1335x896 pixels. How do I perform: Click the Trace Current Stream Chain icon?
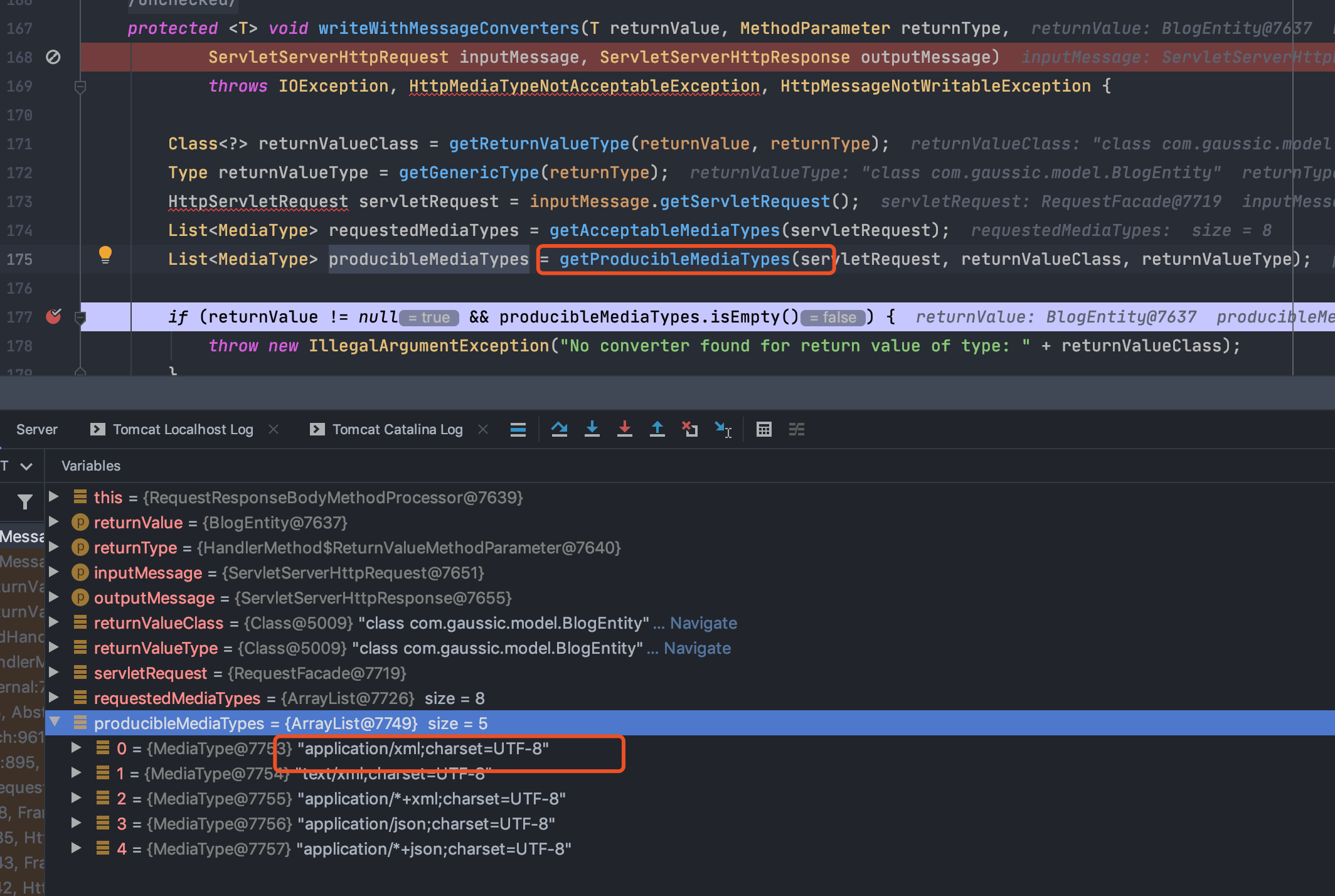click(796, 430)
